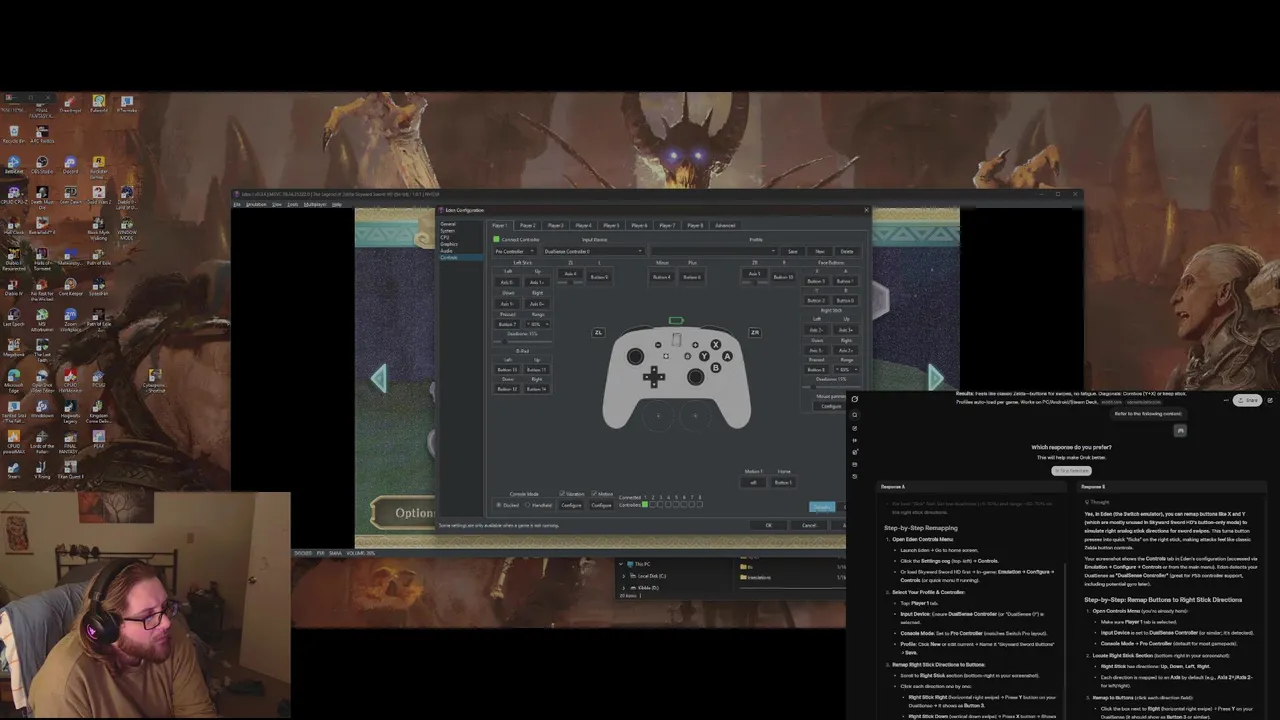Launch the Steam desktop shortcut
1280x720 pixels.
click(x=14, y=470)
